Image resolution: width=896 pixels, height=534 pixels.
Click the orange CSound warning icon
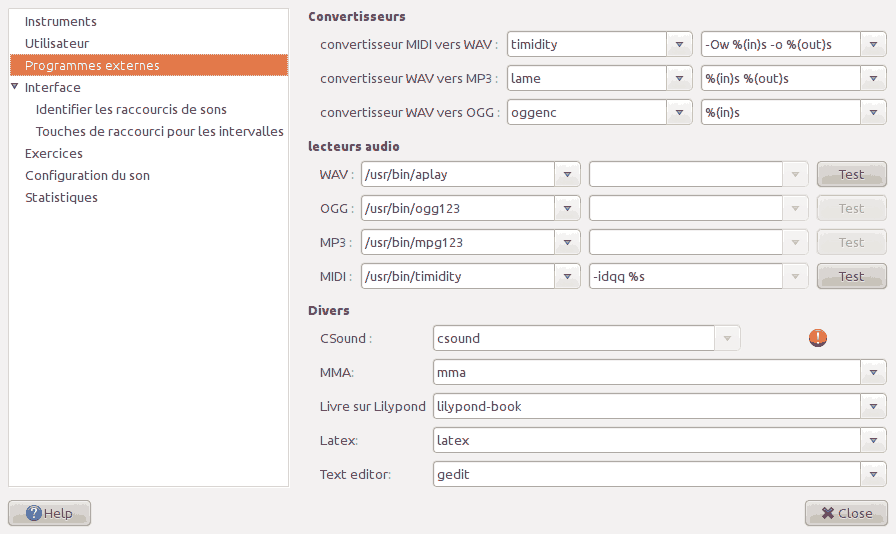818,338
